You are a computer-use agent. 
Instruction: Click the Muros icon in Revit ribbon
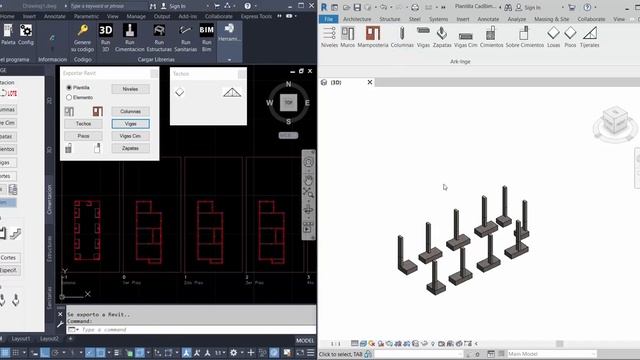[348, 33]
